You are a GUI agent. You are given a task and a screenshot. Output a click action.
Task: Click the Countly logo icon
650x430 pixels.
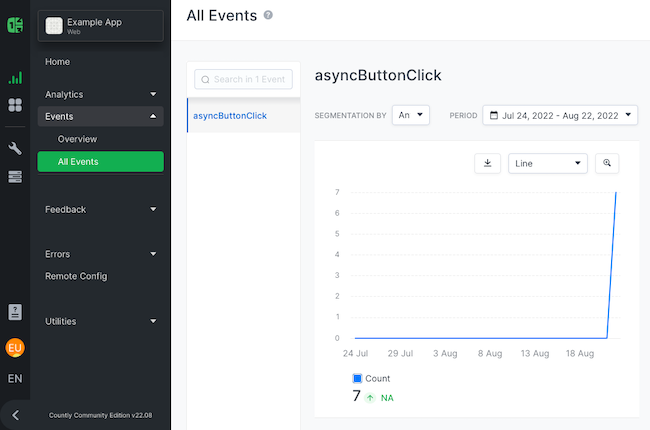pyautogui.click(x=15, y=25)
